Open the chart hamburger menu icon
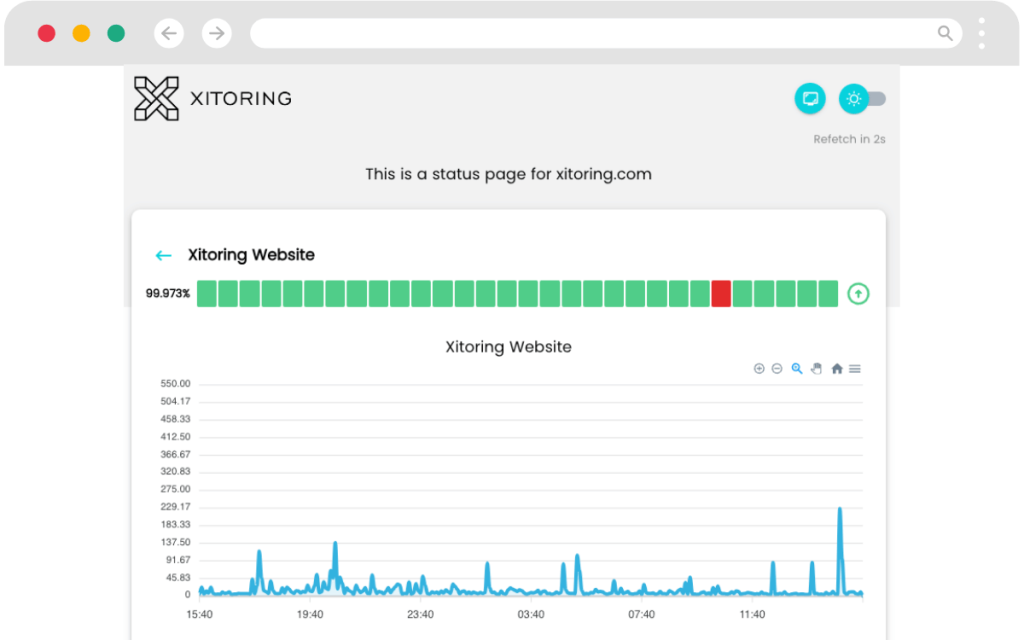Viewport: 1024px width, 640px height. 855,368
